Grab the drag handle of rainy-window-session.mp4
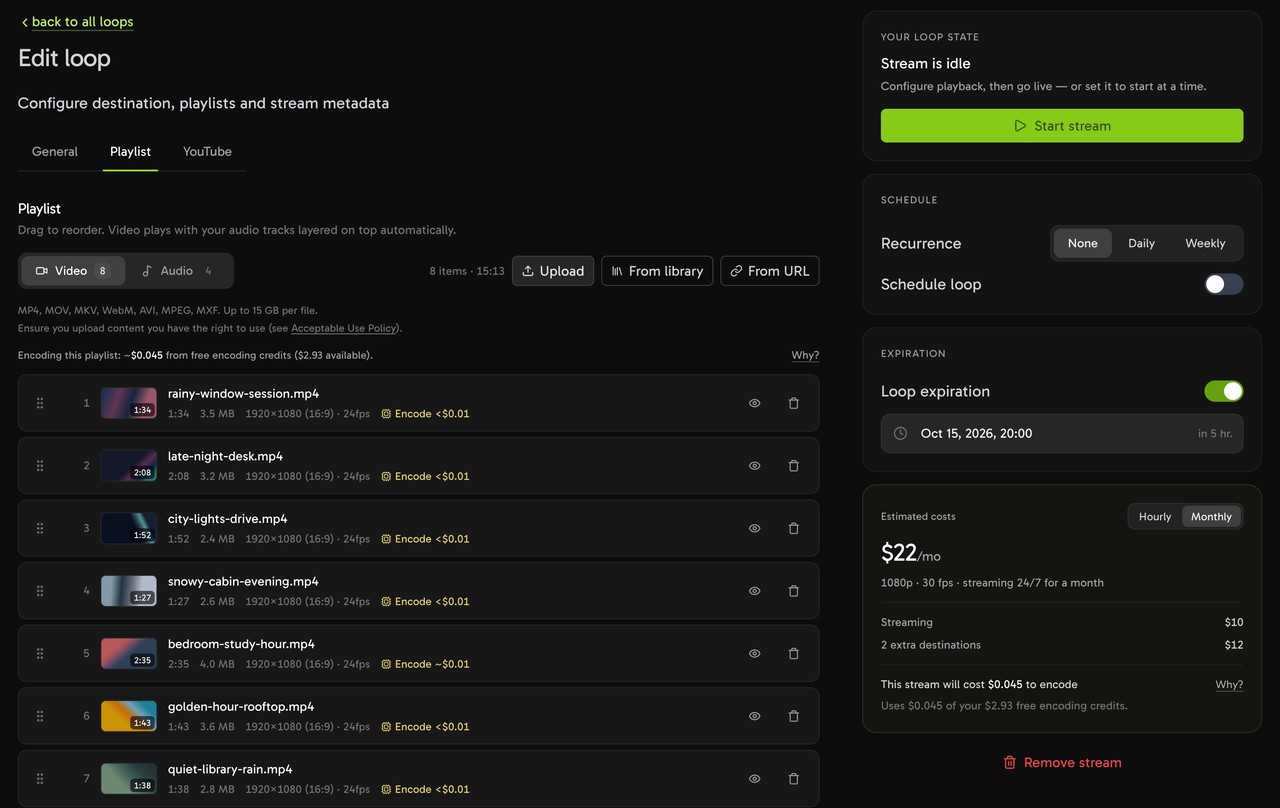The image size is (1280, 808). pyautogui.click(x=40, y=403)
